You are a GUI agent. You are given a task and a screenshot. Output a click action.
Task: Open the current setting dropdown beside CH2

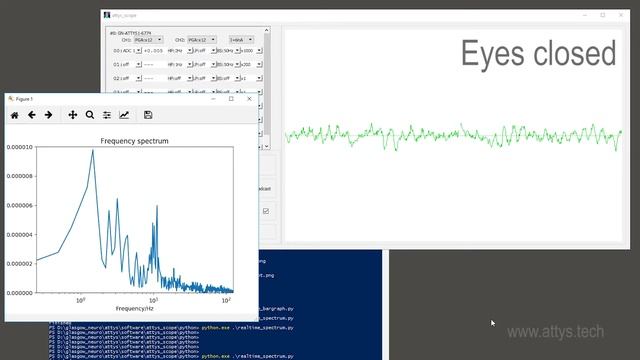point(241,40)
